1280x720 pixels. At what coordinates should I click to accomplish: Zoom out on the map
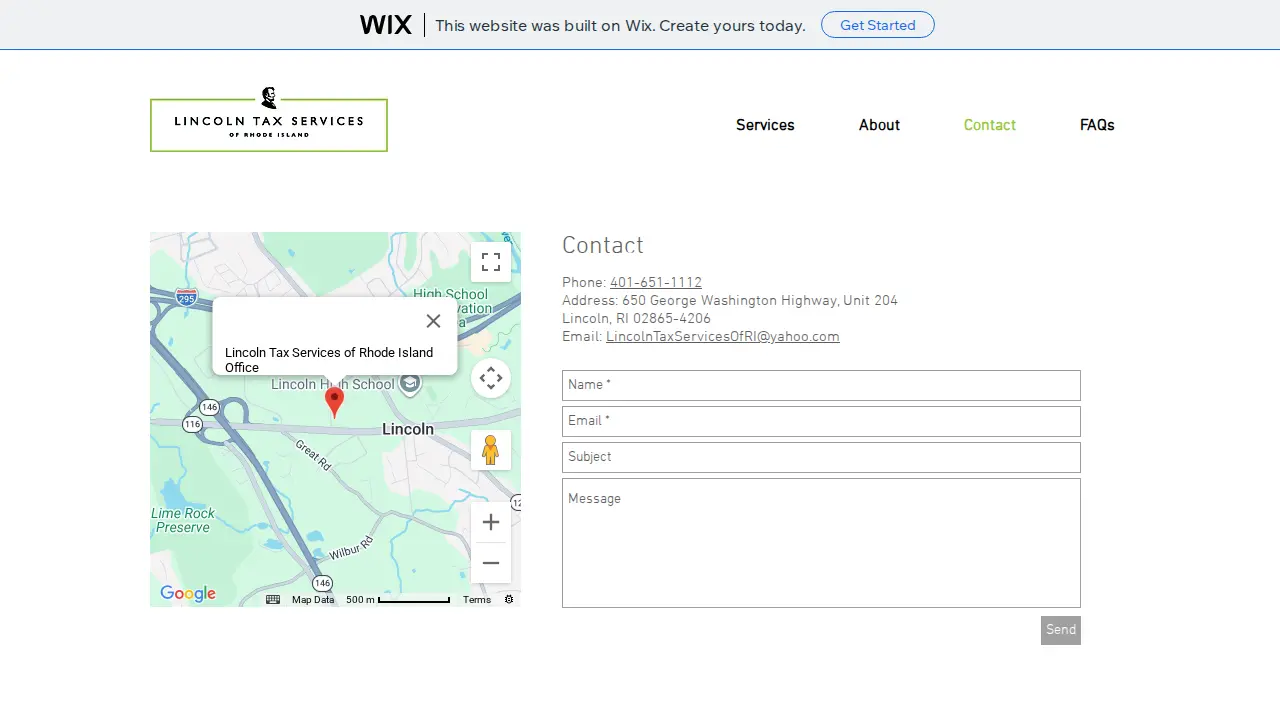tap(491, 563)
